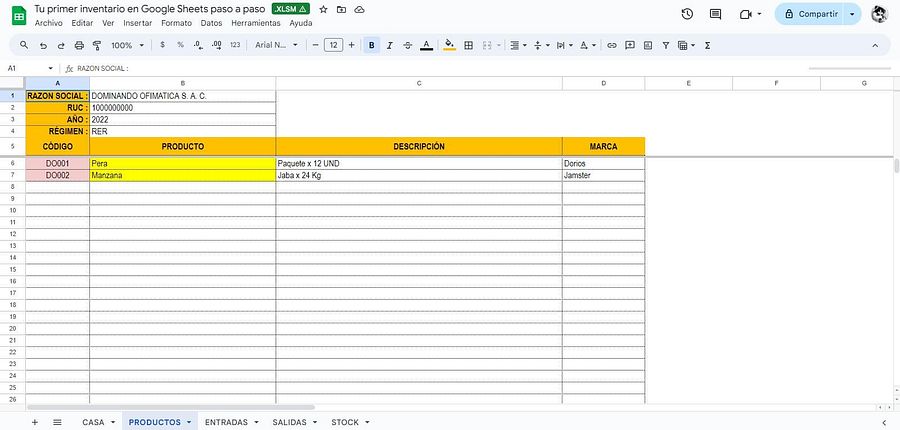Insert a chart
900x430 pixels.
coord(648,45)
